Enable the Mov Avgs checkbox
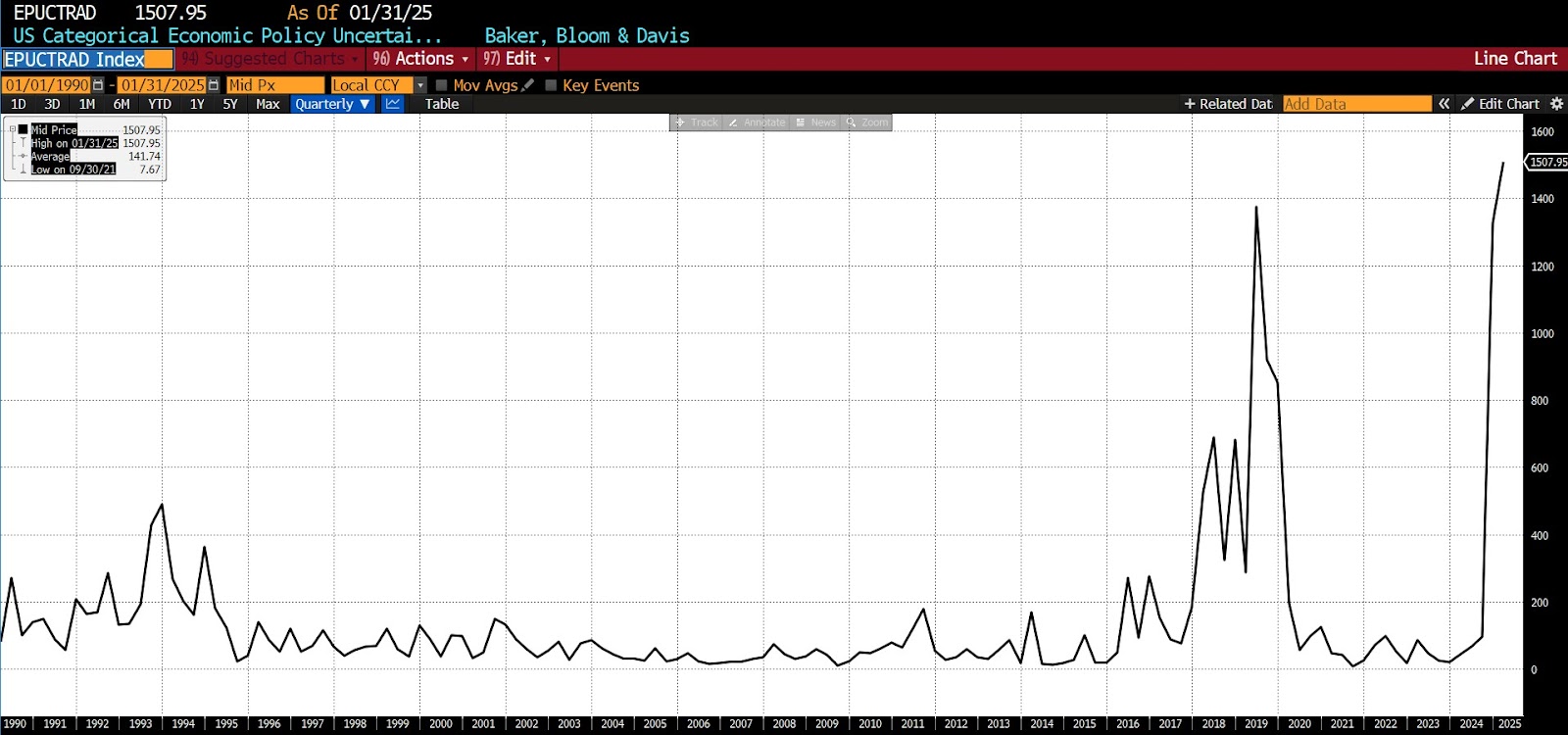 (441, 85)
